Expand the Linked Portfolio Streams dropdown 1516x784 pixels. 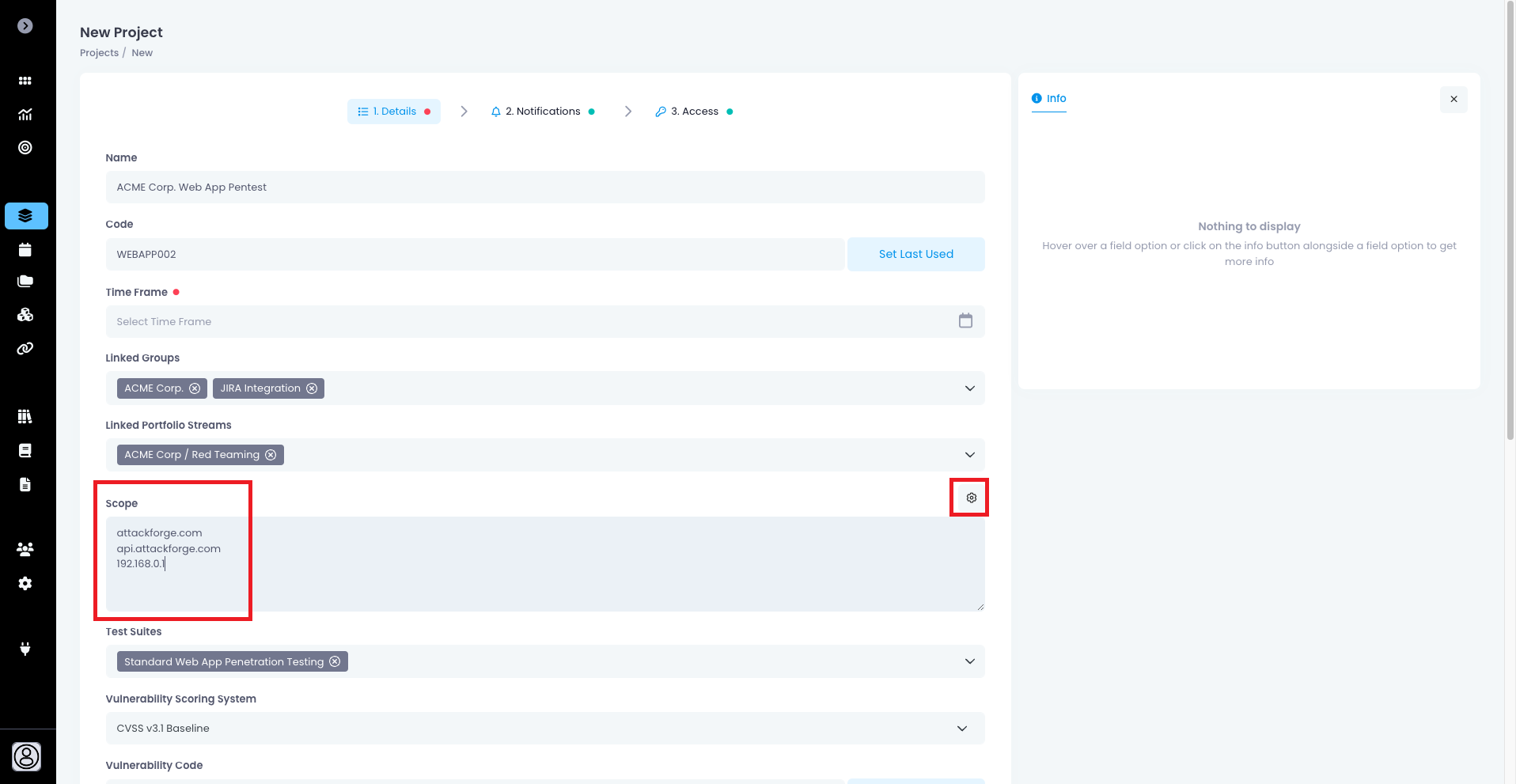pos(969,455)
